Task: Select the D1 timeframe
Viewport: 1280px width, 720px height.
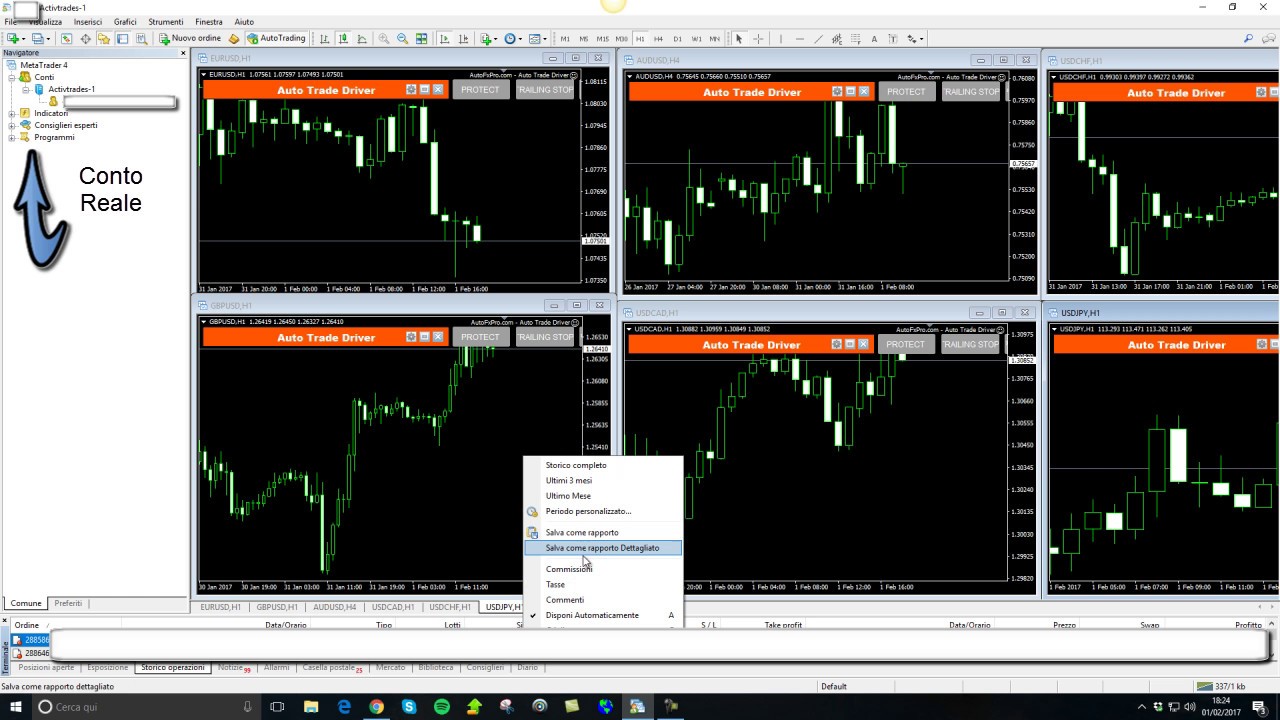Action: point(677,39)
